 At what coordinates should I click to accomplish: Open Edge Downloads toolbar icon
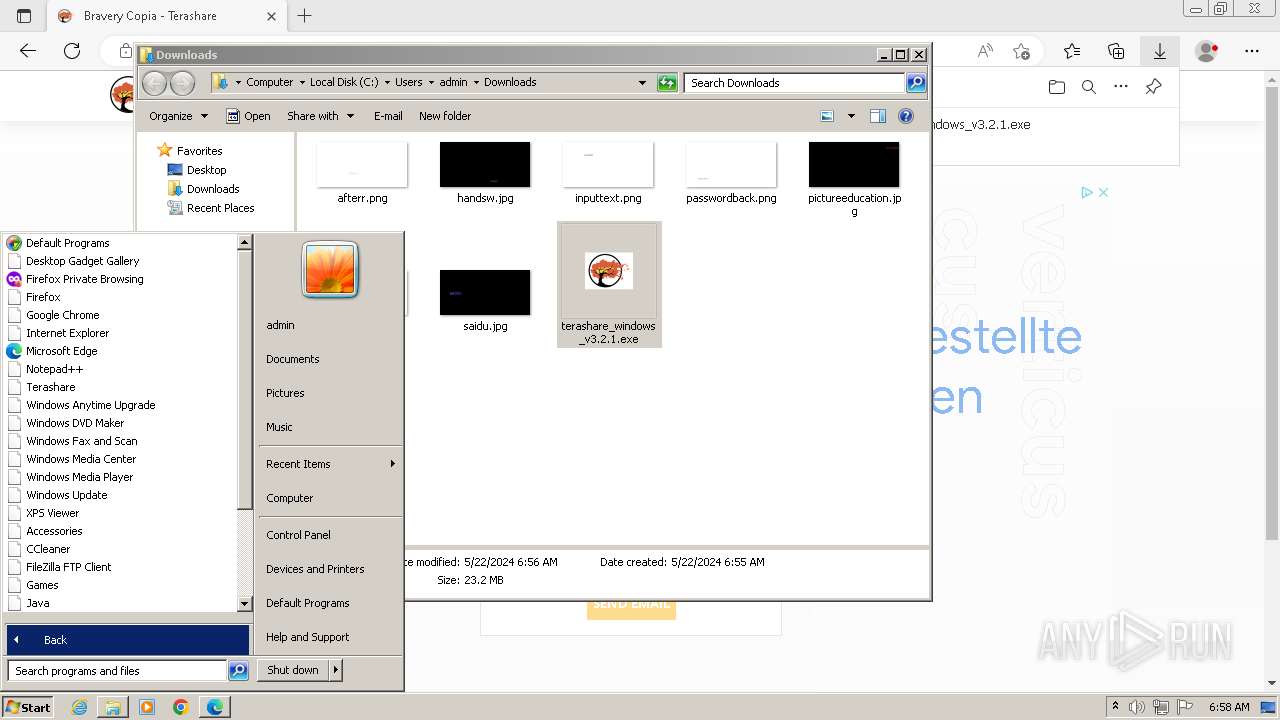click(1159, 51)
